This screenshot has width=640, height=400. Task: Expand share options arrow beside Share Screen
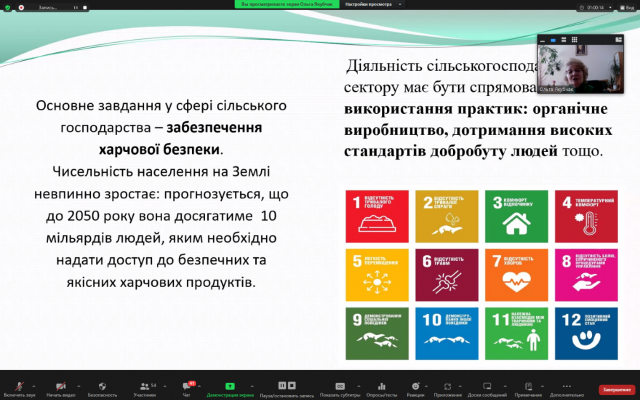pyautogui.click(x=252, y=386)
